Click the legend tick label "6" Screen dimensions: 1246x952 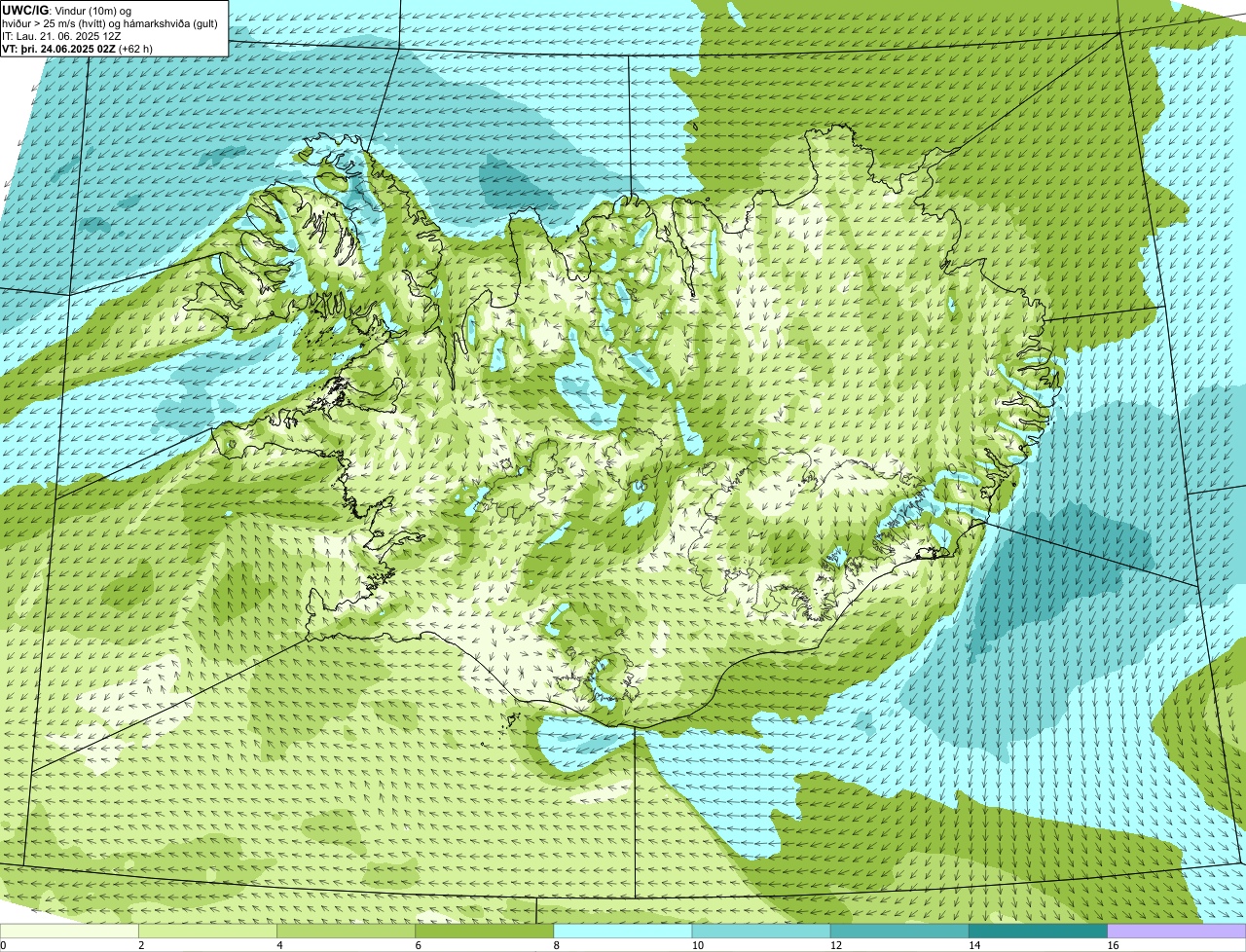pos(418,945)
